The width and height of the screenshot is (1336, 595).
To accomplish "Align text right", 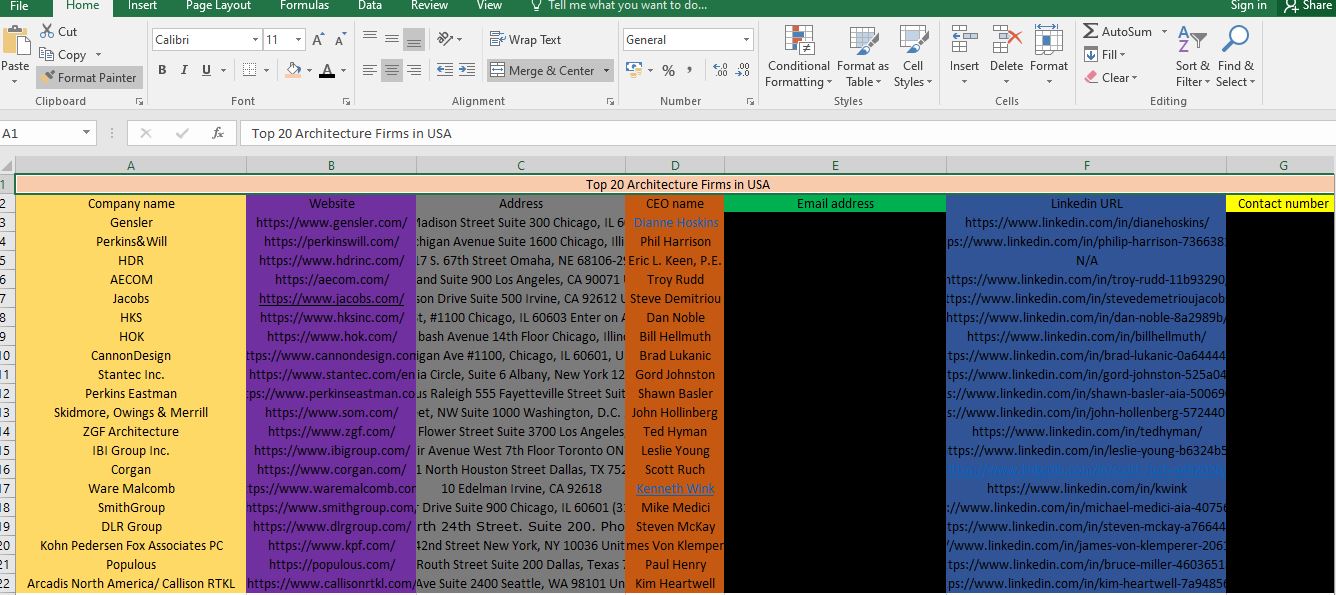I will tap(413, 70).
